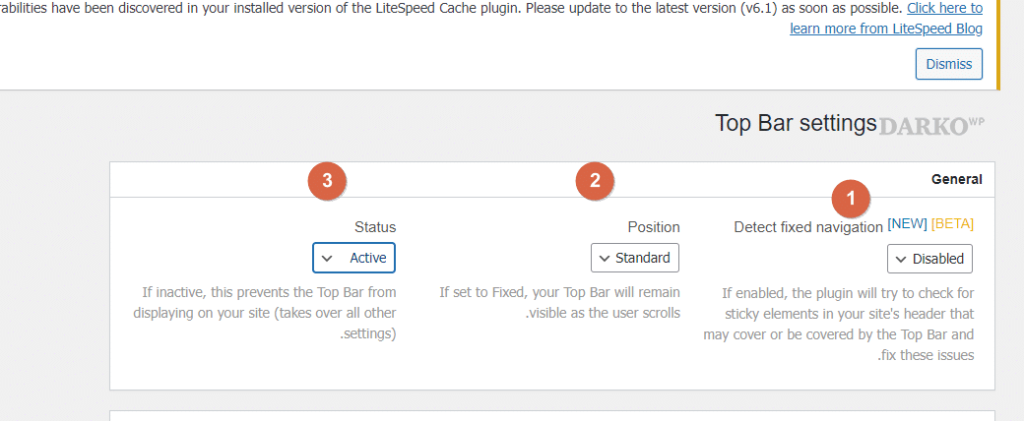Select the General section header
The width and height of the screenshot is (1024, 421).
[x=956, y=179]
